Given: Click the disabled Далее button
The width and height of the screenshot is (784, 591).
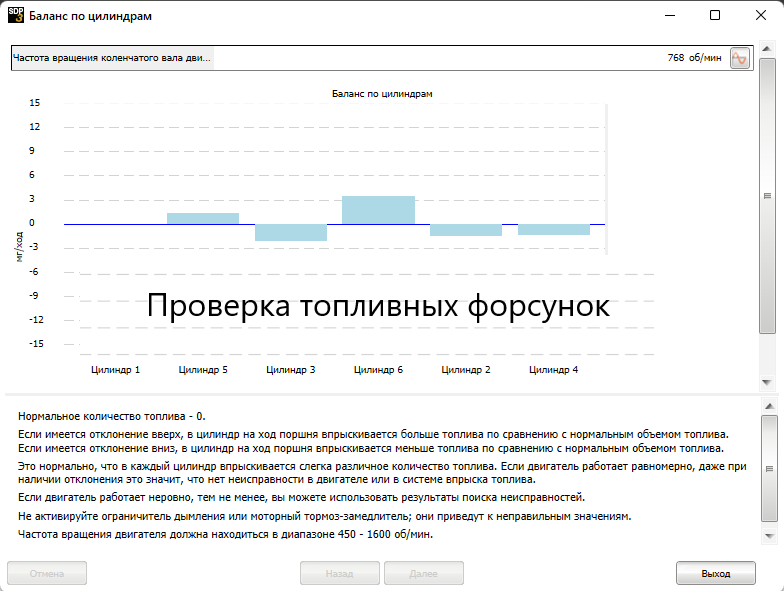Looking at the screenshot, I should click(x=424, y=573).
